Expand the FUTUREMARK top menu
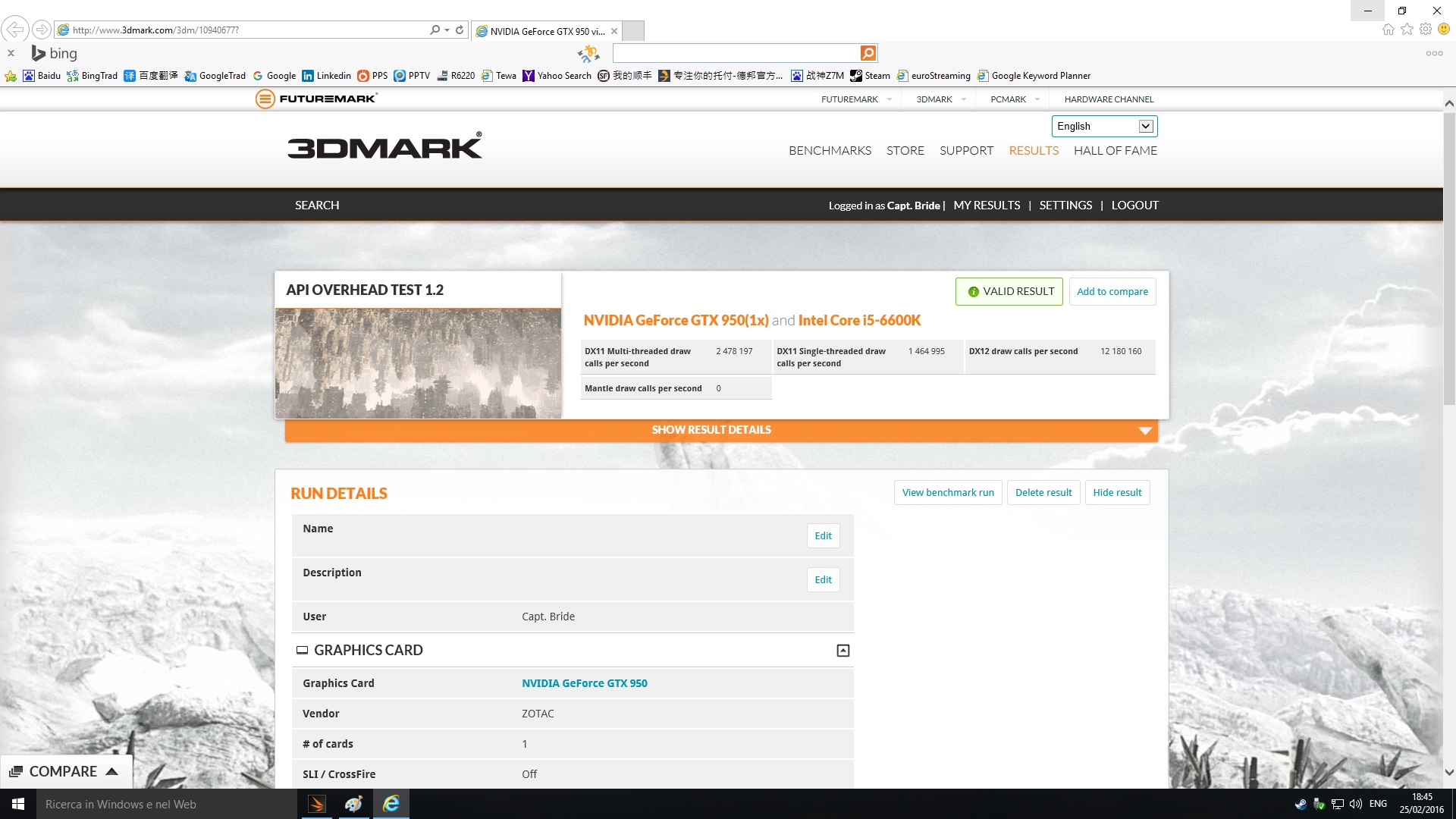Image resolution: width=1456 pixels, height=819 pixels. click(856, 99)
